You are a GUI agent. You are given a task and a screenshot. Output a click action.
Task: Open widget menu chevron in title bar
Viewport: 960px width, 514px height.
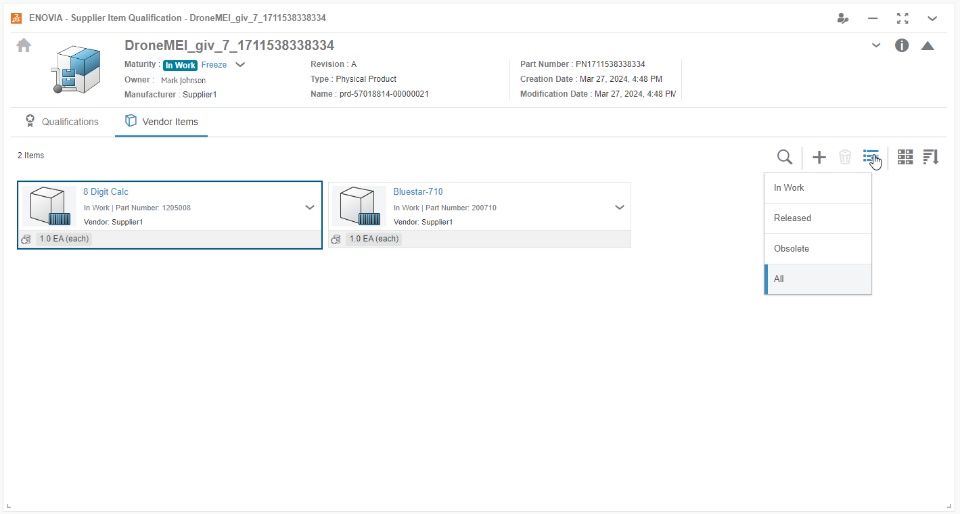[932, 18]
